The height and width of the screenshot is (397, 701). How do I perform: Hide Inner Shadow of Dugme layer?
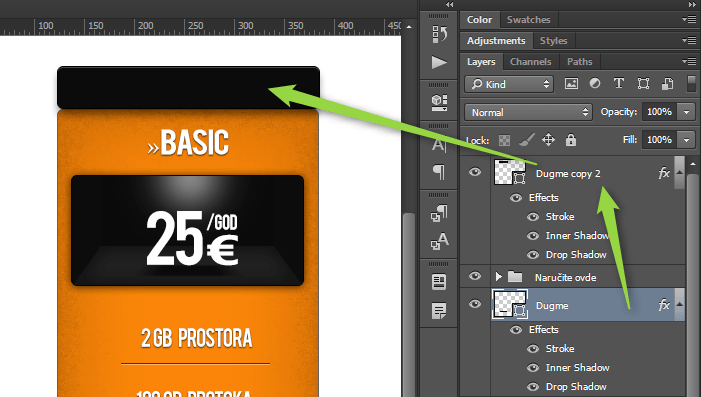coord(532,368)
